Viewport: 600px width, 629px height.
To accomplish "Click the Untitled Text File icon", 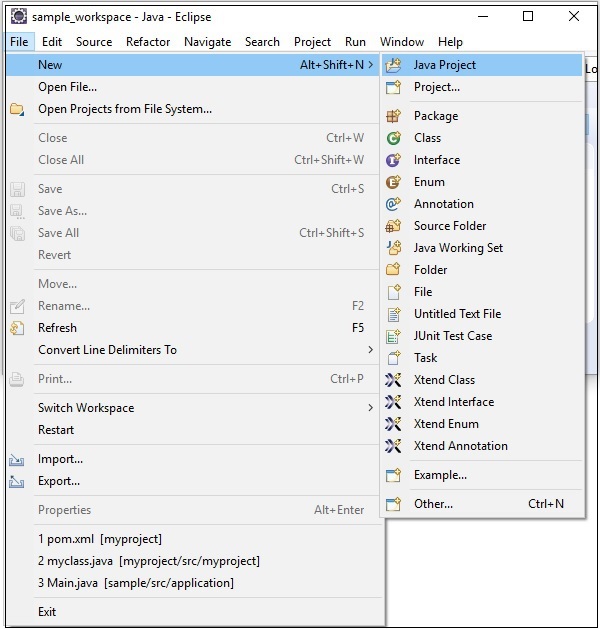I will coord(393,314).
